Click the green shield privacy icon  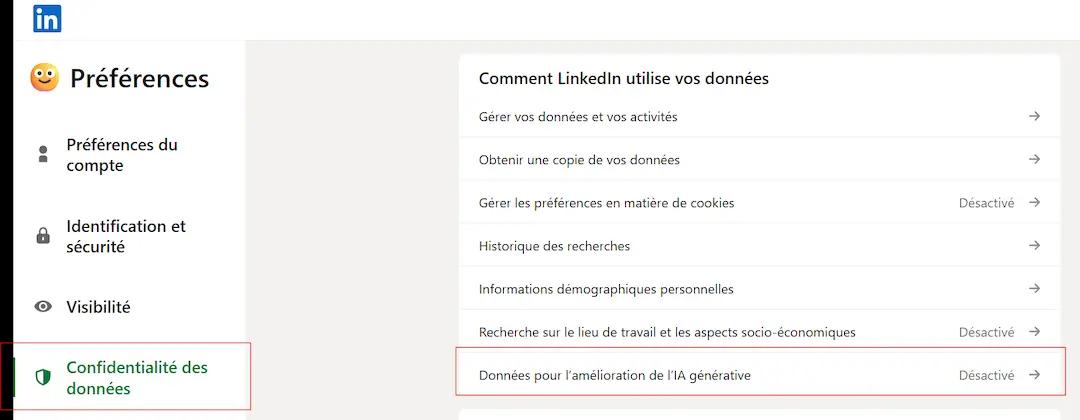[43, 377]
